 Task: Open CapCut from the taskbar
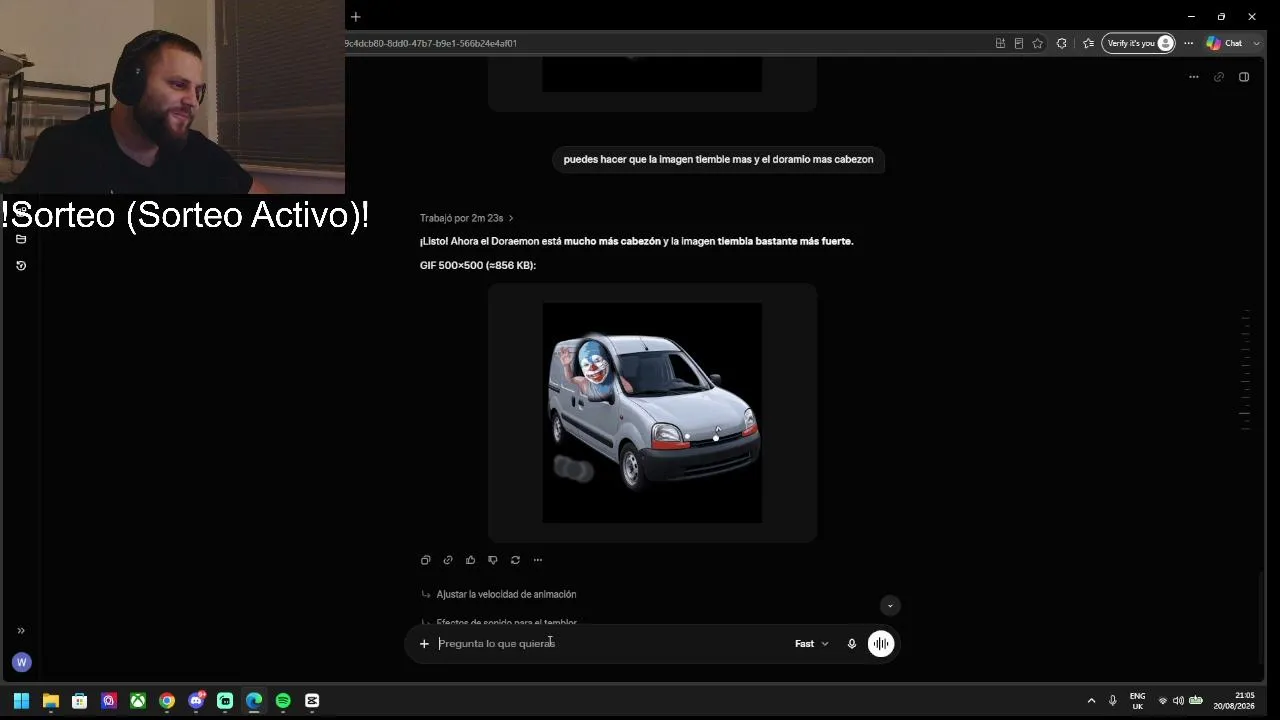click(312, 701)
